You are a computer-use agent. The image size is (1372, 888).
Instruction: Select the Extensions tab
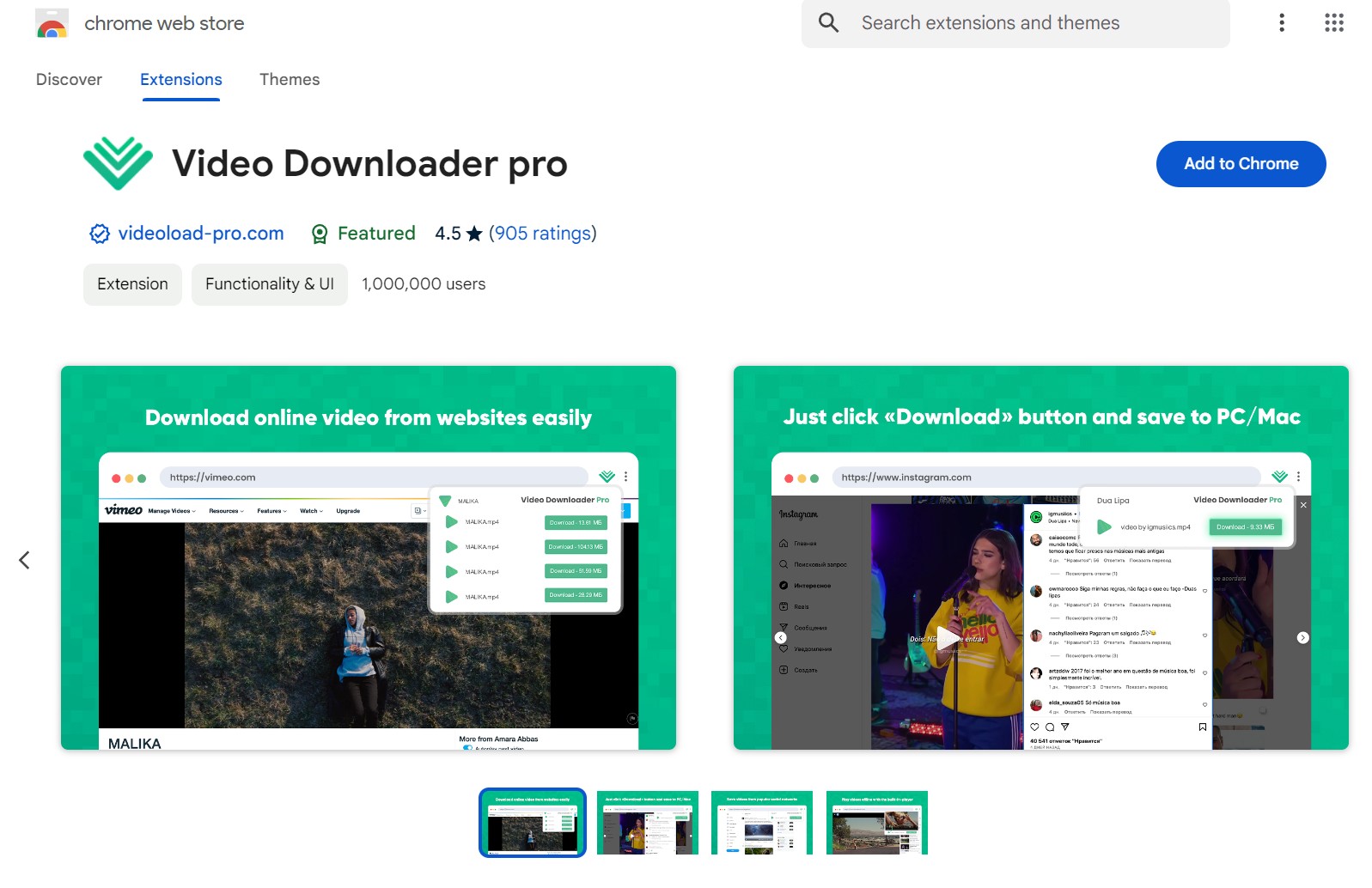click(181, 80)
